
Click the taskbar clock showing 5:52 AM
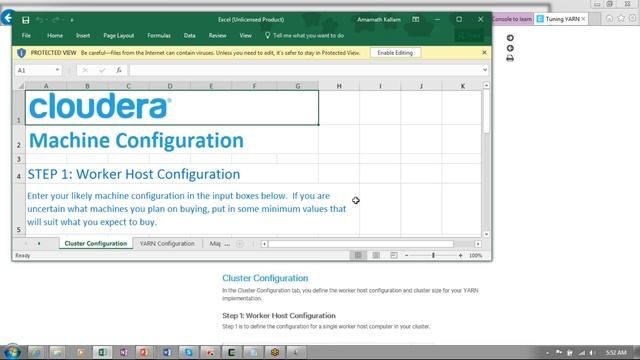coord(616,352)
